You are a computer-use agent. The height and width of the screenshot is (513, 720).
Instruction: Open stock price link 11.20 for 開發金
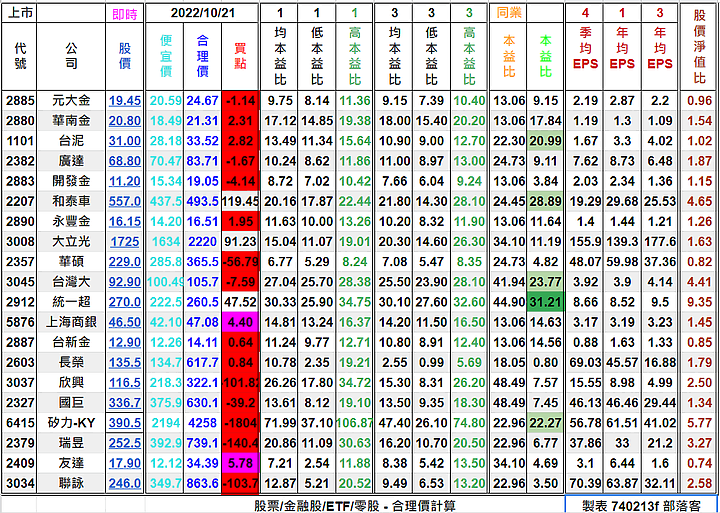pos(125,181)
